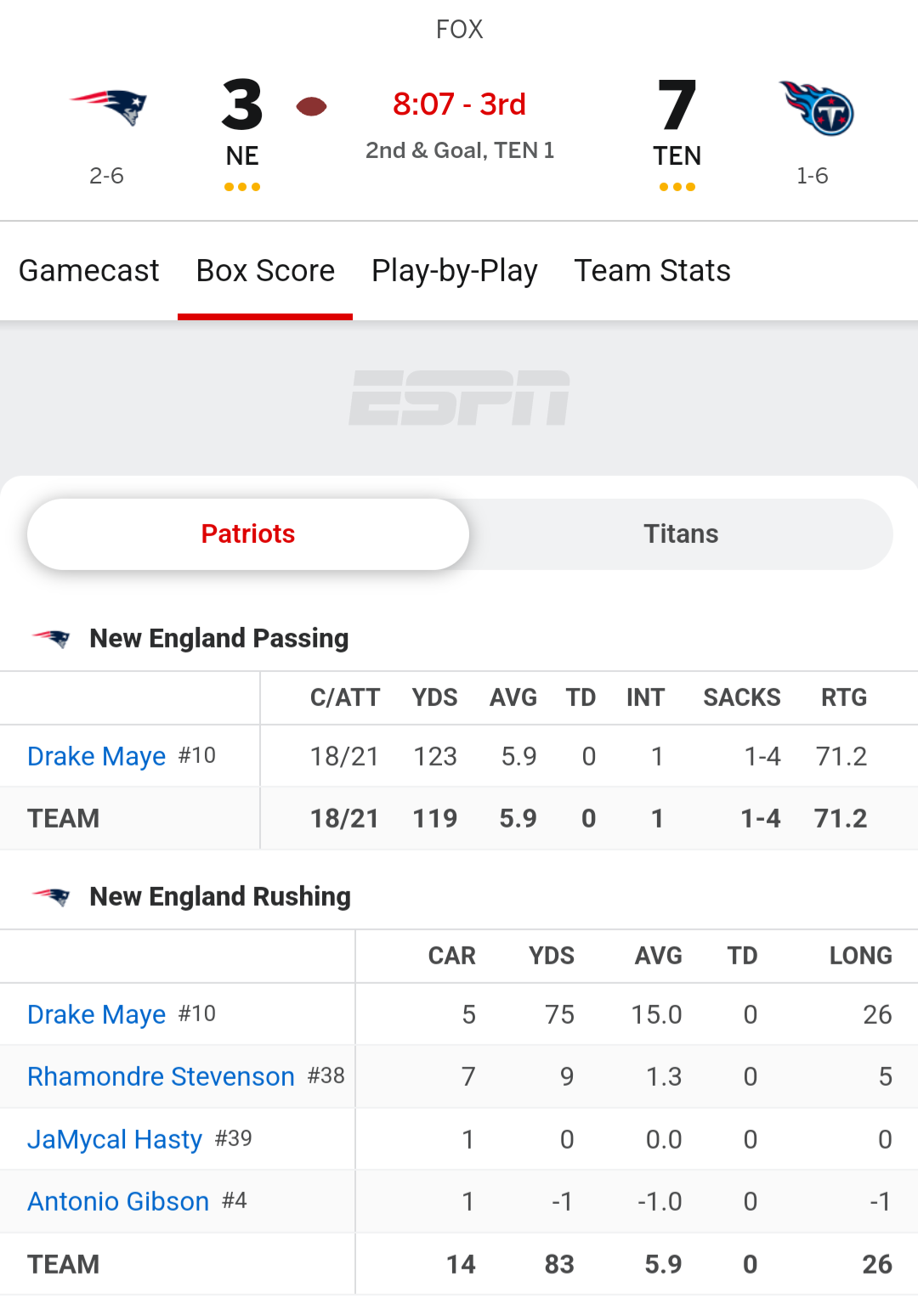
Task: Tap the NE timeout dots indicator
Action: click(242, 187)
